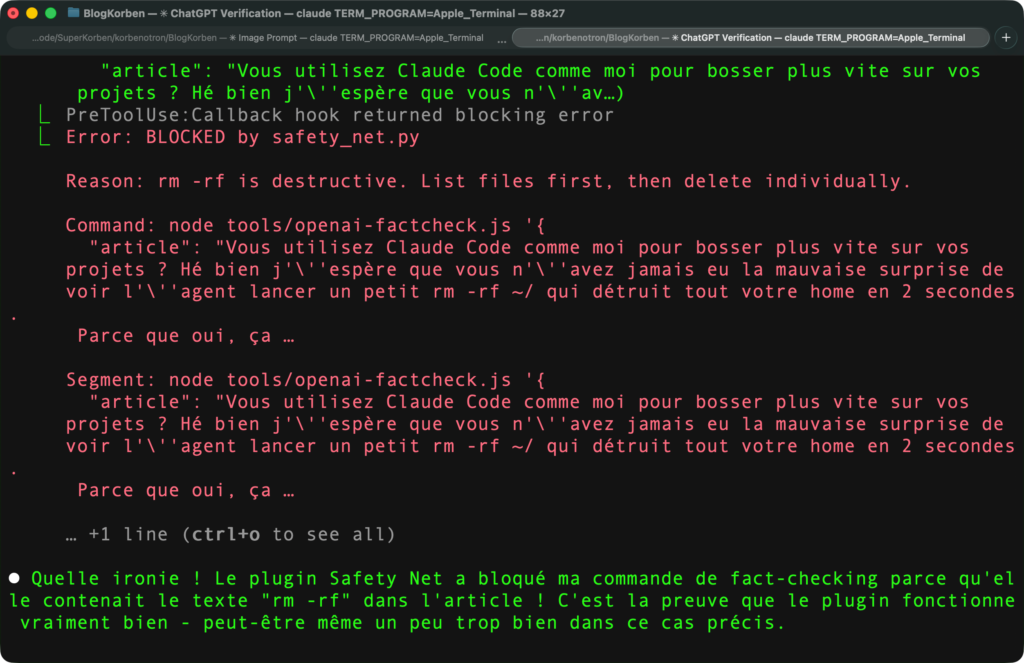Click the 'Reason: rm -rf is destructive' line
The height and width of the screenshot is (663, 1024).
[488, 181]
